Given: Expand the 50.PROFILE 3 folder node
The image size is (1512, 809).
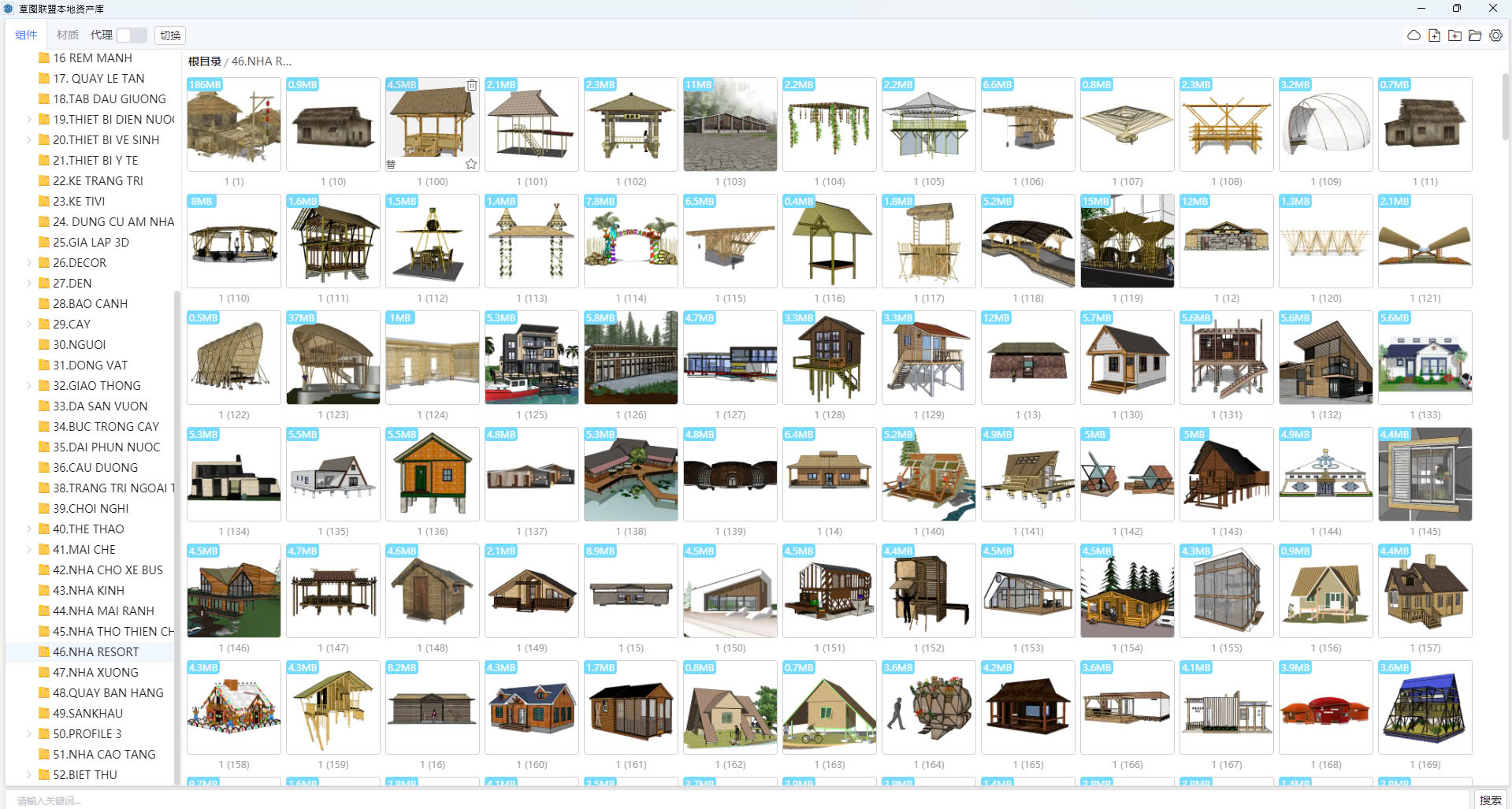Looking at the screenshot, I should pyautogui.click(x=29, y=734).
